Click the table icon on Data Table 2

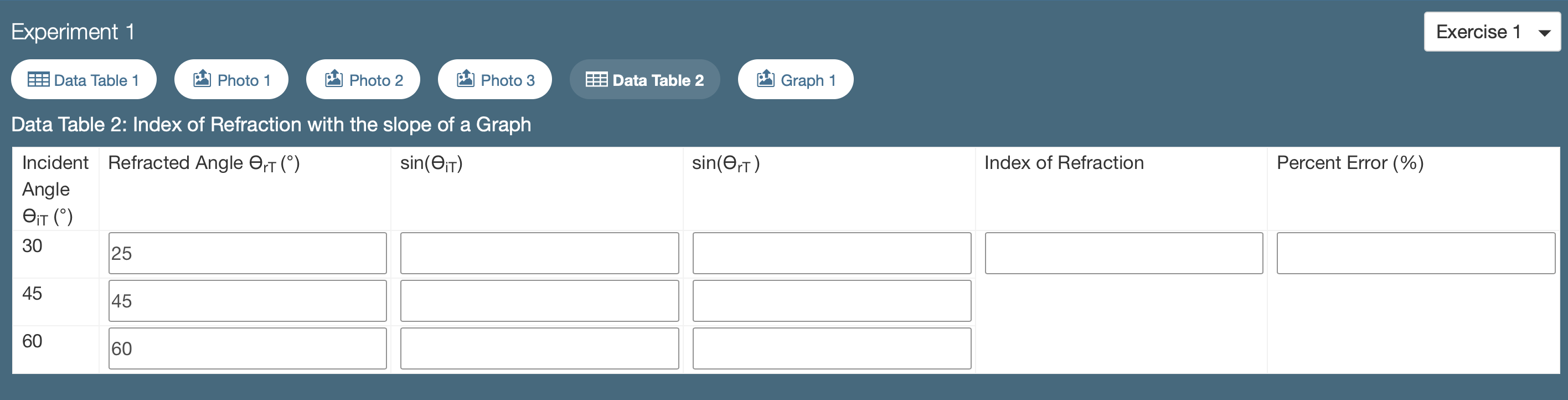597,79
